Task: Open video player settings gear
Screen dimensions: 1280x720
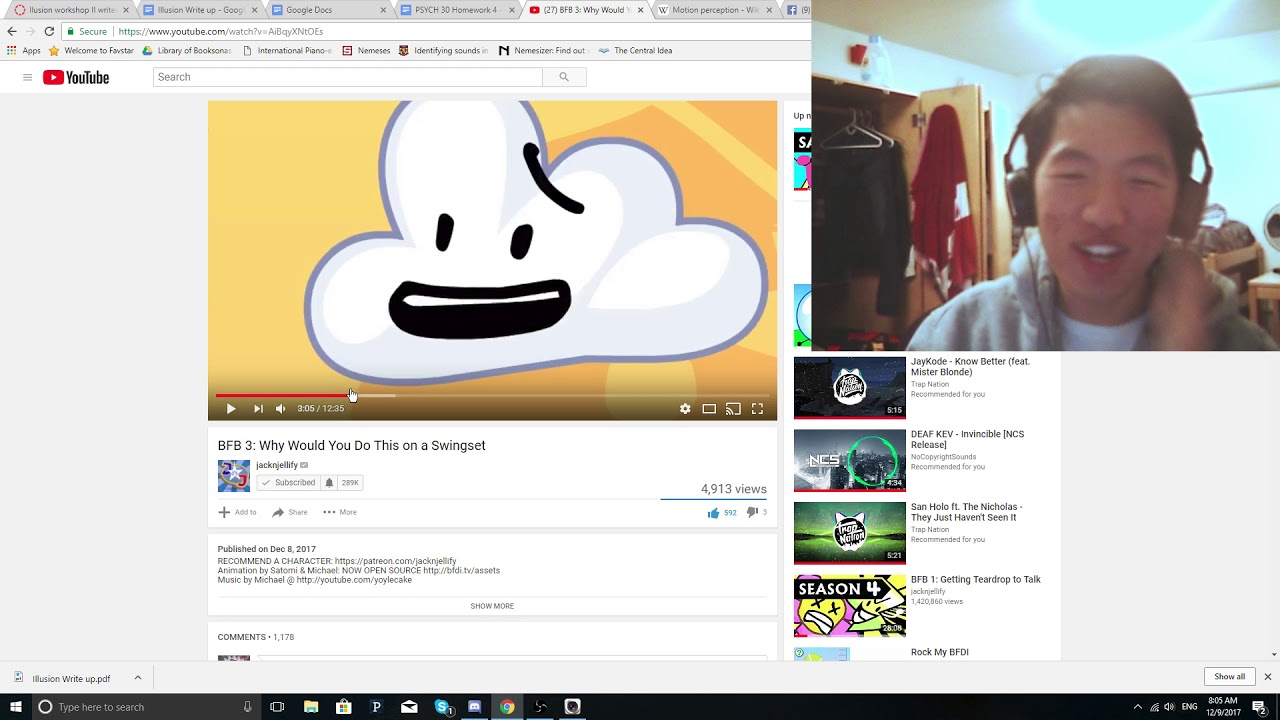Action: coord(685,408)
